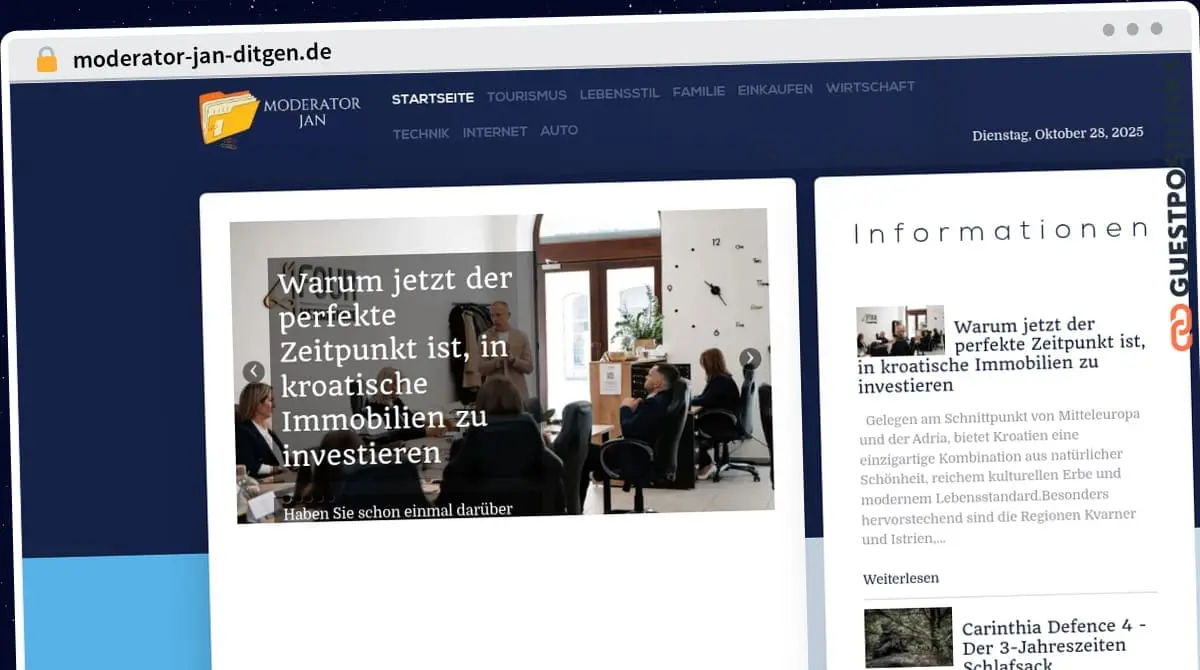1200x670 pixels.
Task: Click the Informationen sidebar heading
Action: point(1000,232)
